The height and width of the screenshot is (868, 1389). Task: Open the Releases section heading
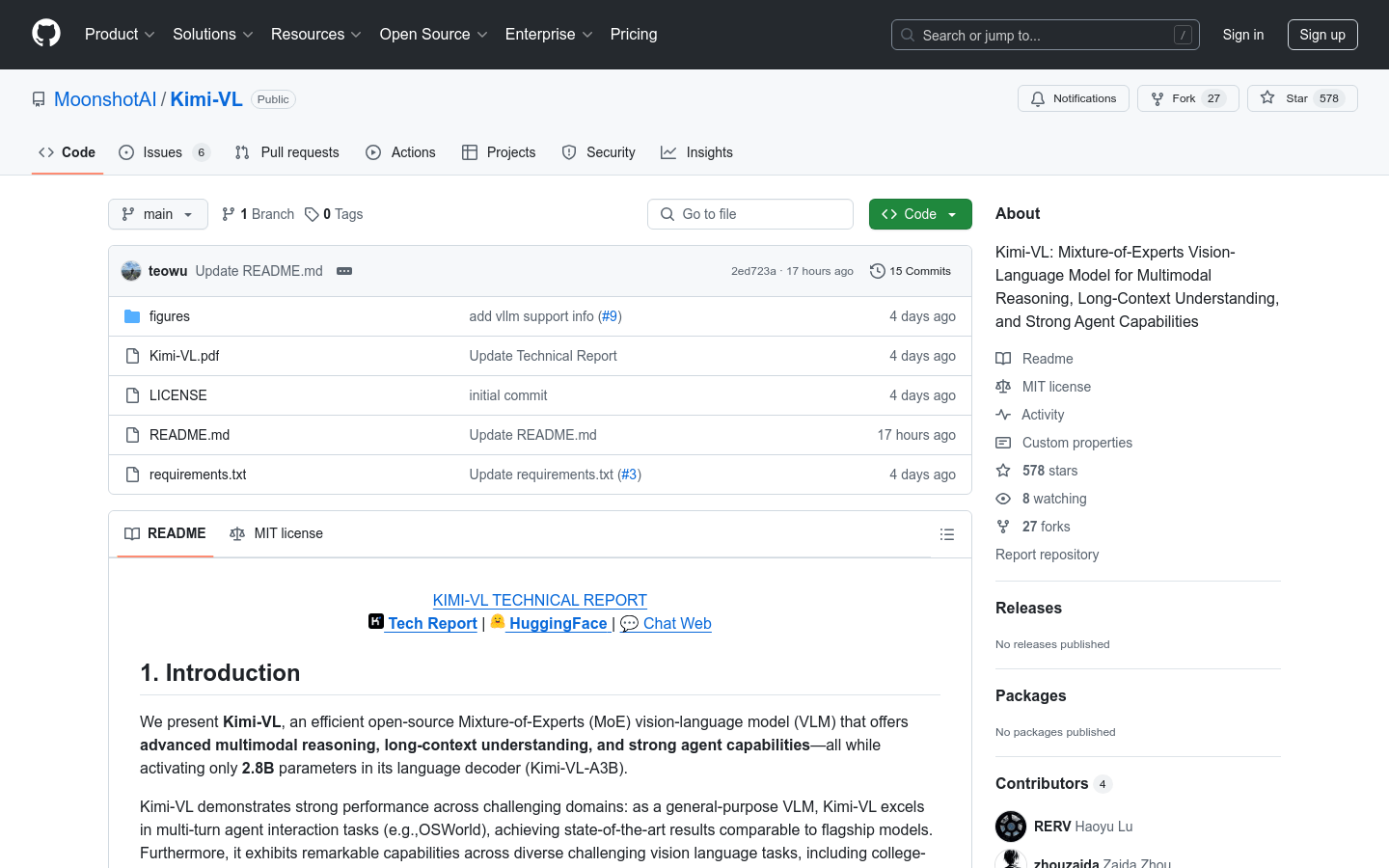pos(1028,608)
